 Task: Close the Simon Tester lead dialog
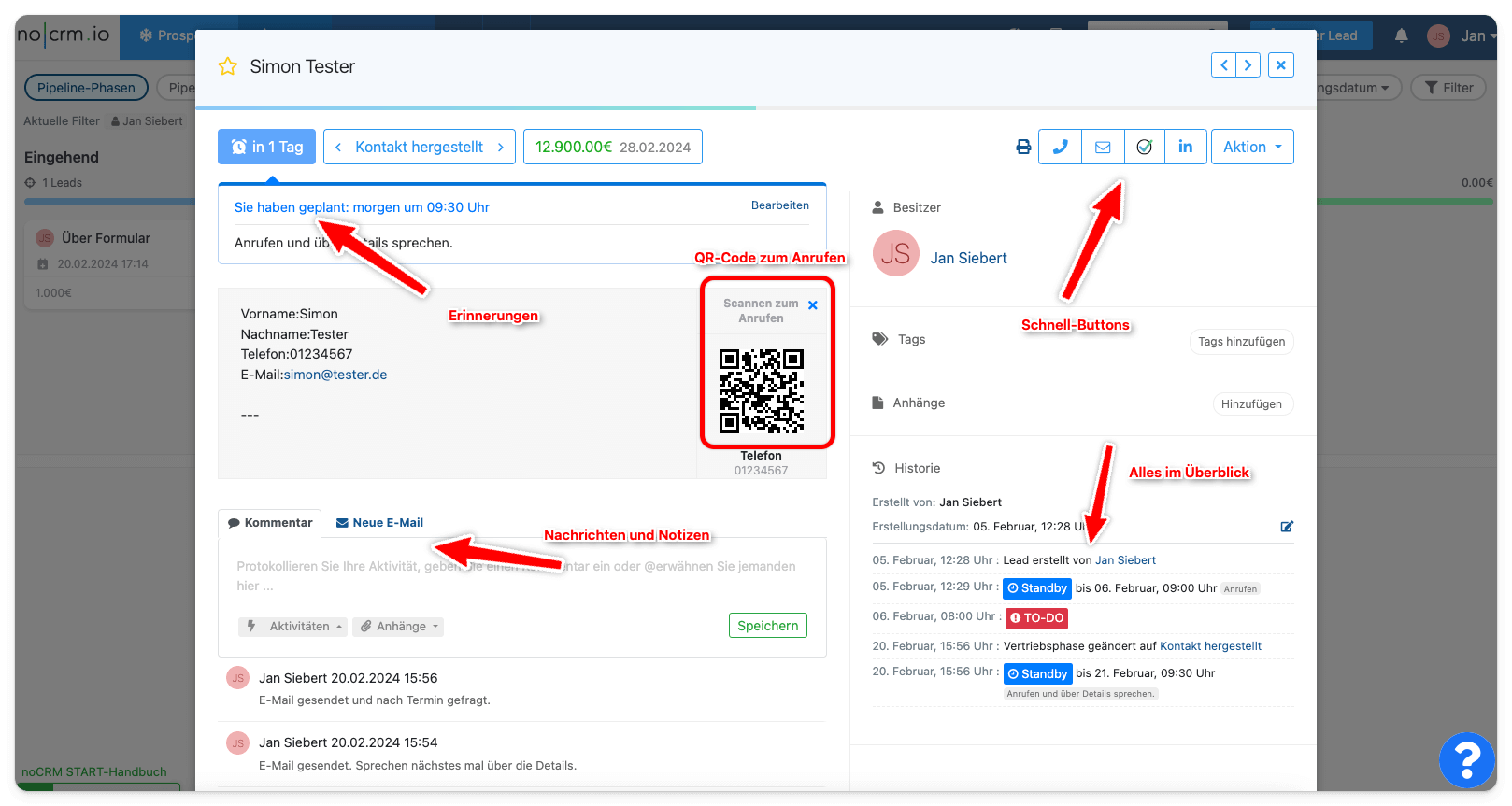(x=1281, y=65)
